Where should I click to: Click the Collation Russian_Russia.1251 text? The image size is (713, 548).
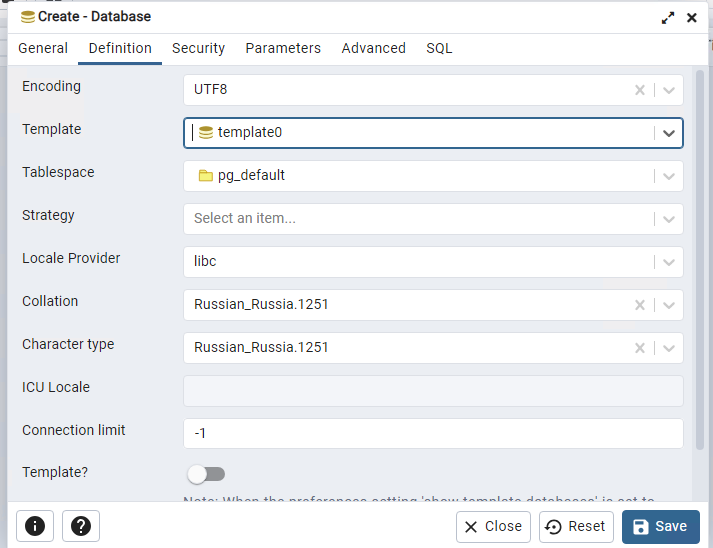point(261,304)
